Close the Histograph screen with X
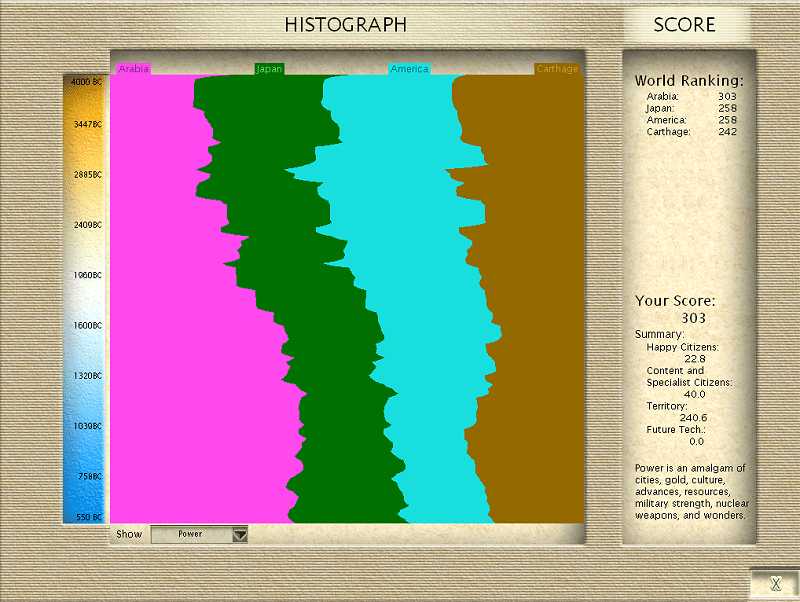 (775, 584)
